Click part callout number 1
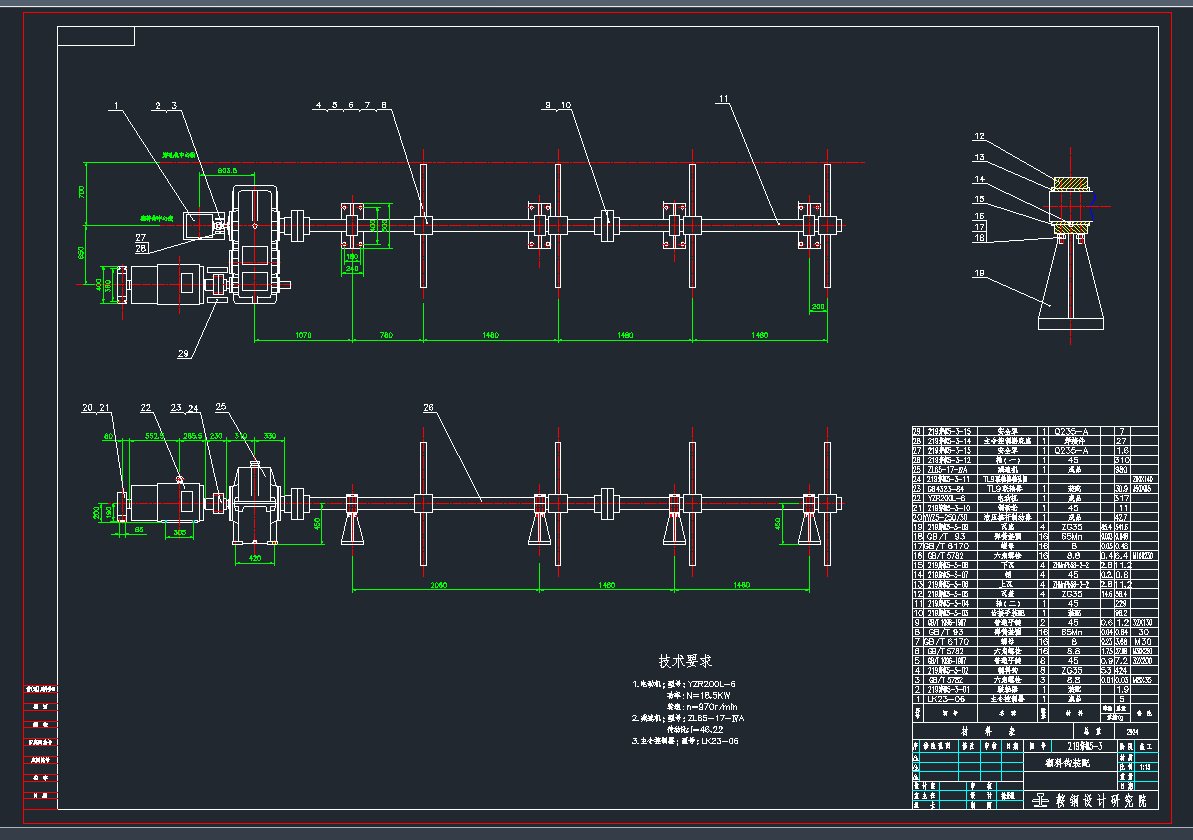1193x840 pixels. (x=116, y=105)
